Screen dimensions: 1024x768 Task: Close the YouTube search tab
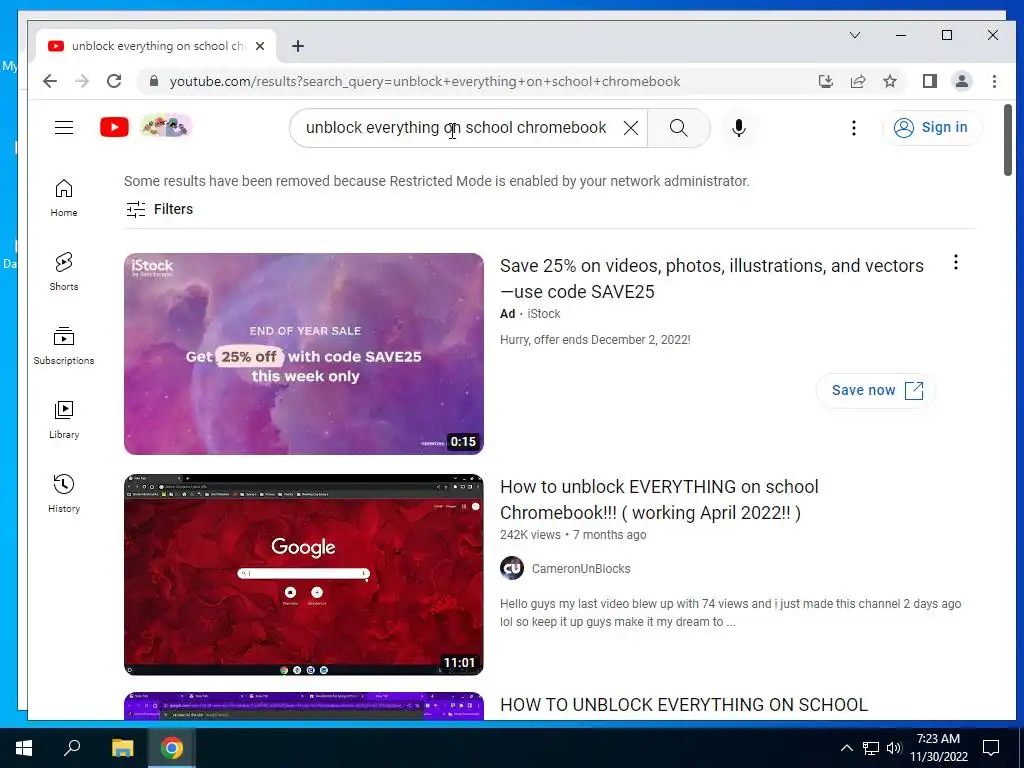[x=260, y=46]
